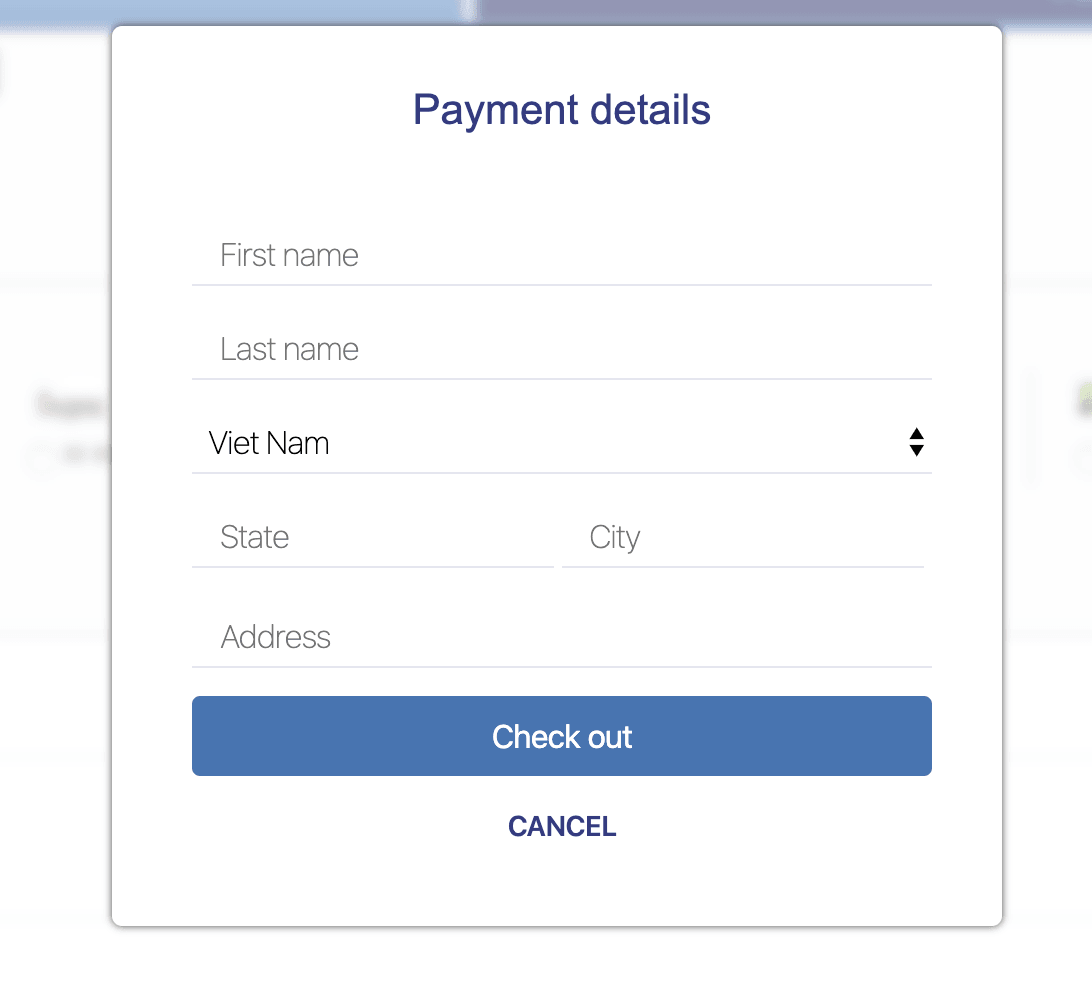Focus the First name field
Viewport: 1092px width, 992px height.
[561, 255]
